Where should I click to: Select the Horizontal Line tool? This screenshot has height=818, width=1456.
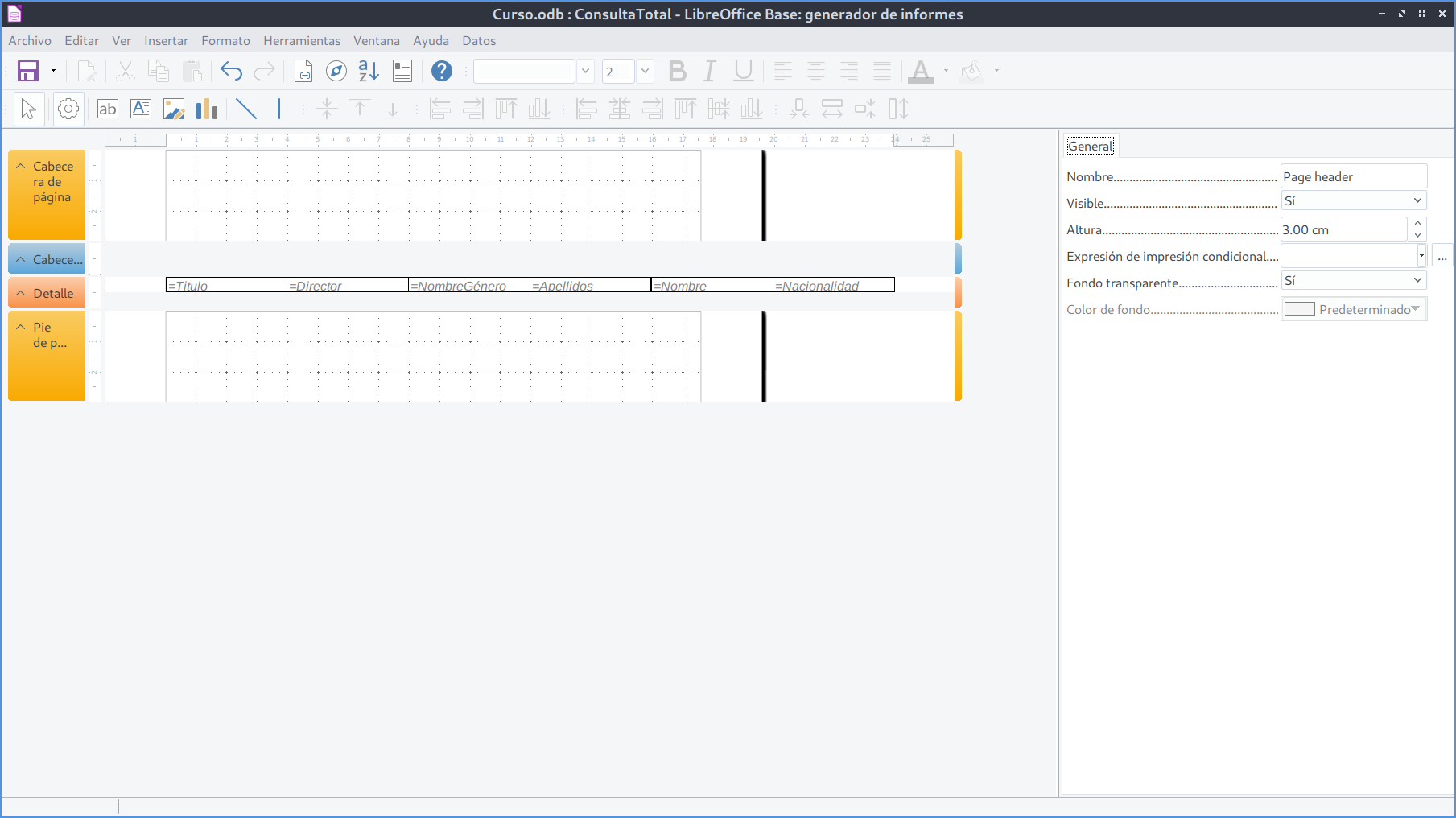point(246,109)
